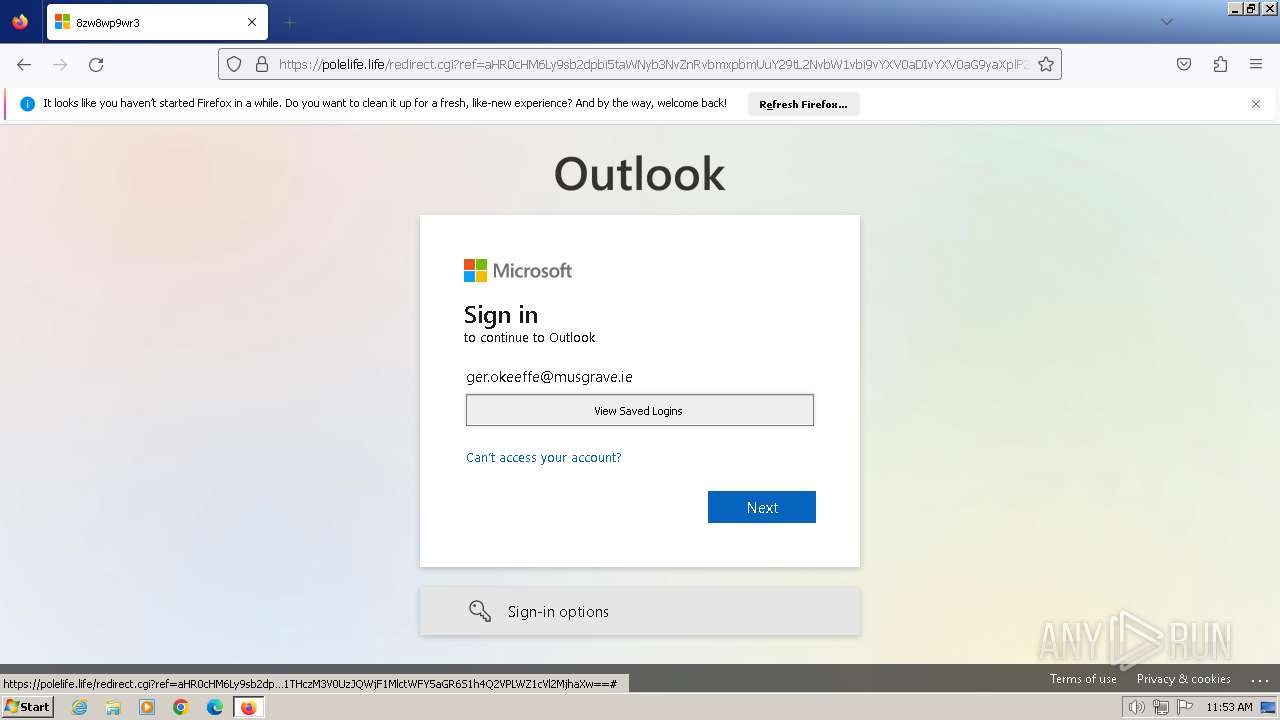Image resolution: width=1280 pixels, height=720 pixels.
Task: Click the Firefox forward arrow
Action: pos(60,64)
